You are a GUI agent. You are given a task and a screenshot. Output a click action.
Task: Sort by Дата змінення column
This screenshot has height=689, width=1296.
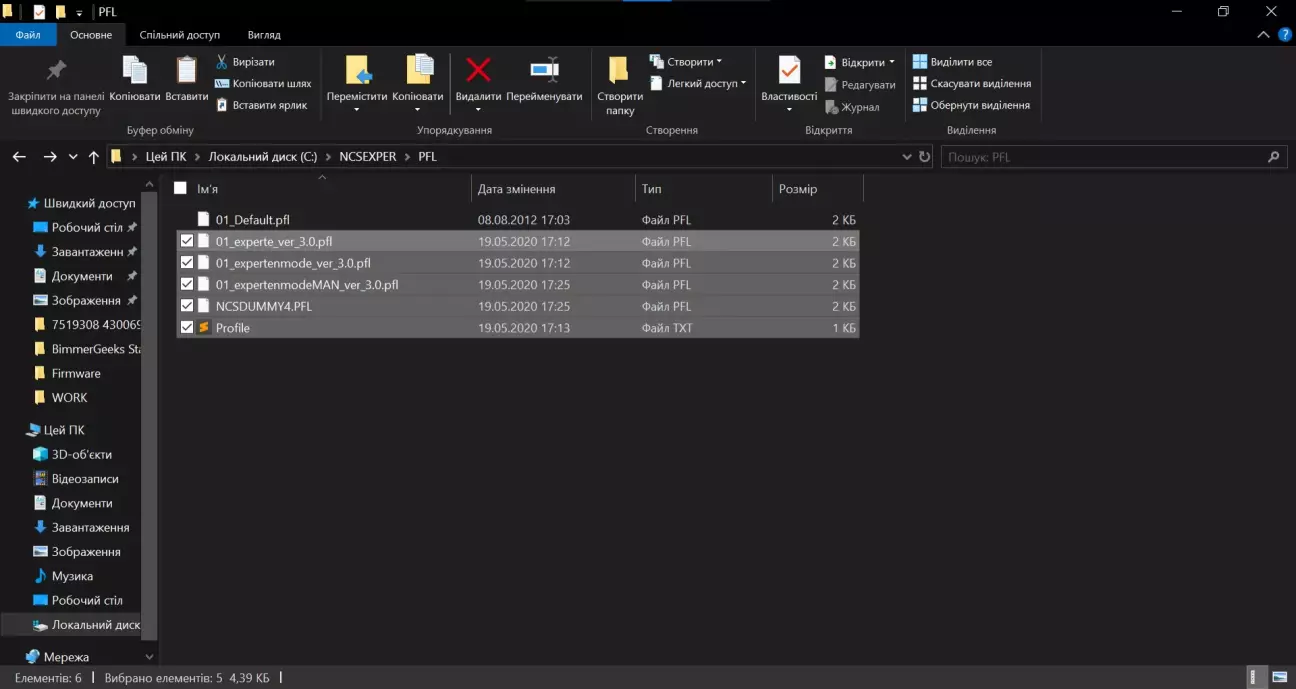click(x=552, y=189)
